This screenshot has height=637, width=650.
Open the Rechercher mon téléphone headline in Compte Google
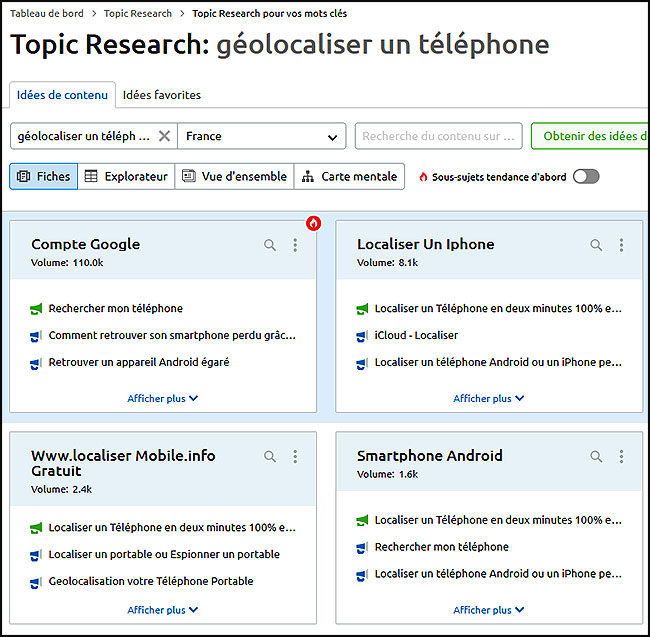(116, 308)
